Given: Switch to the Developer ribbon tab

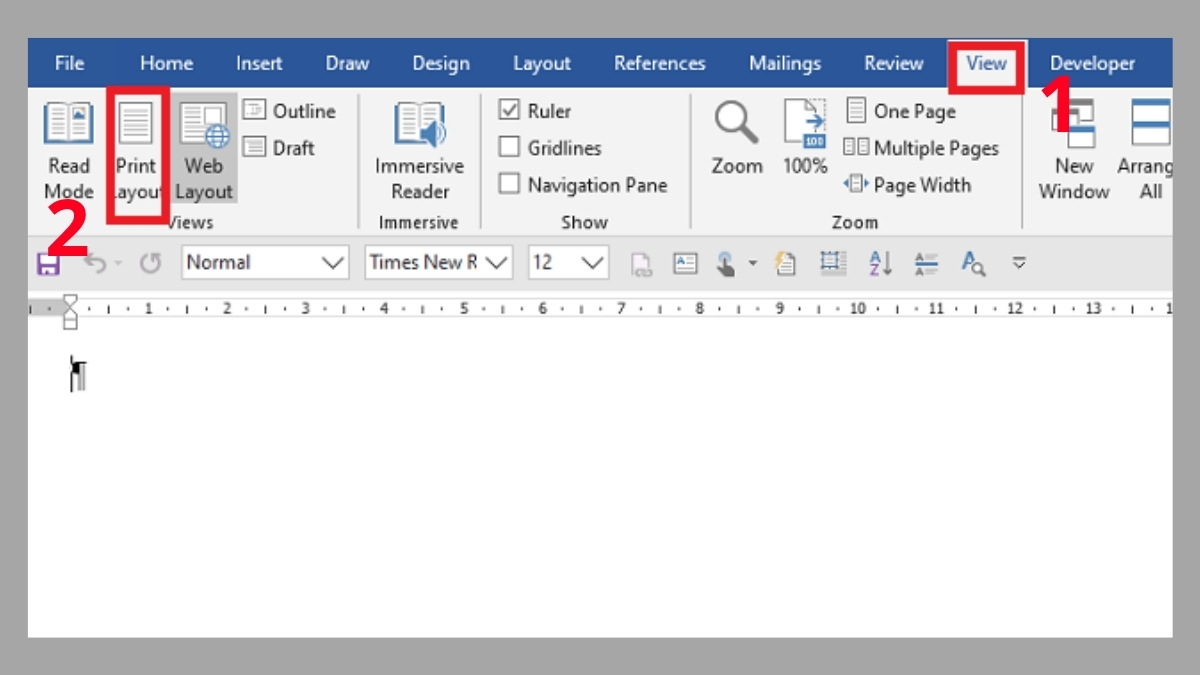Looking at the screenshot, I should pos(1091,63).
